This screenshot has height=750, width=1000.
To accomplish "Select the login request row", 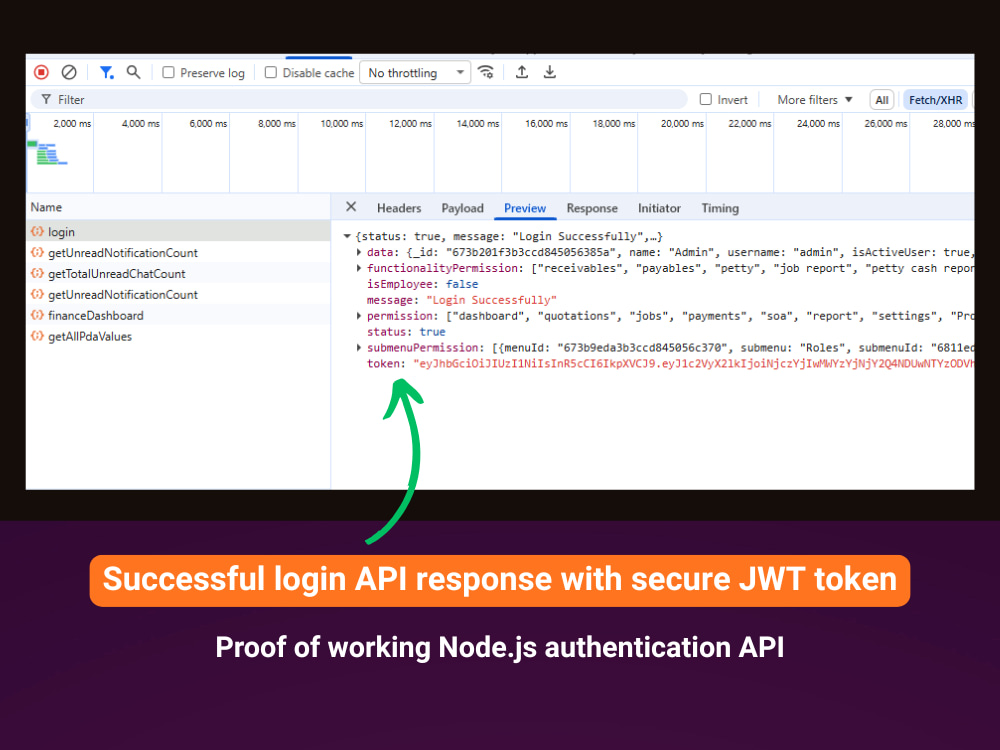I will click(x=178, y=232).
